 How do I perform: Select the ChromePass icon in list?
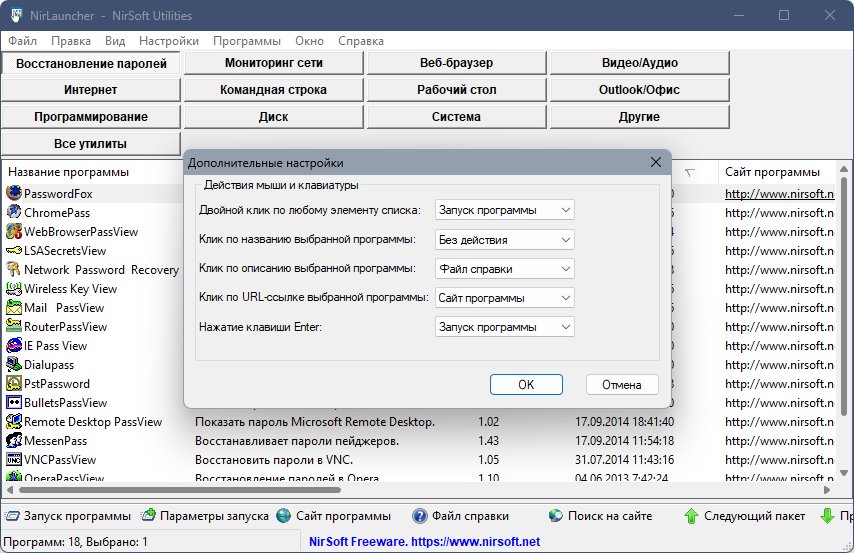pyautogui.click(x=14, y=212)
